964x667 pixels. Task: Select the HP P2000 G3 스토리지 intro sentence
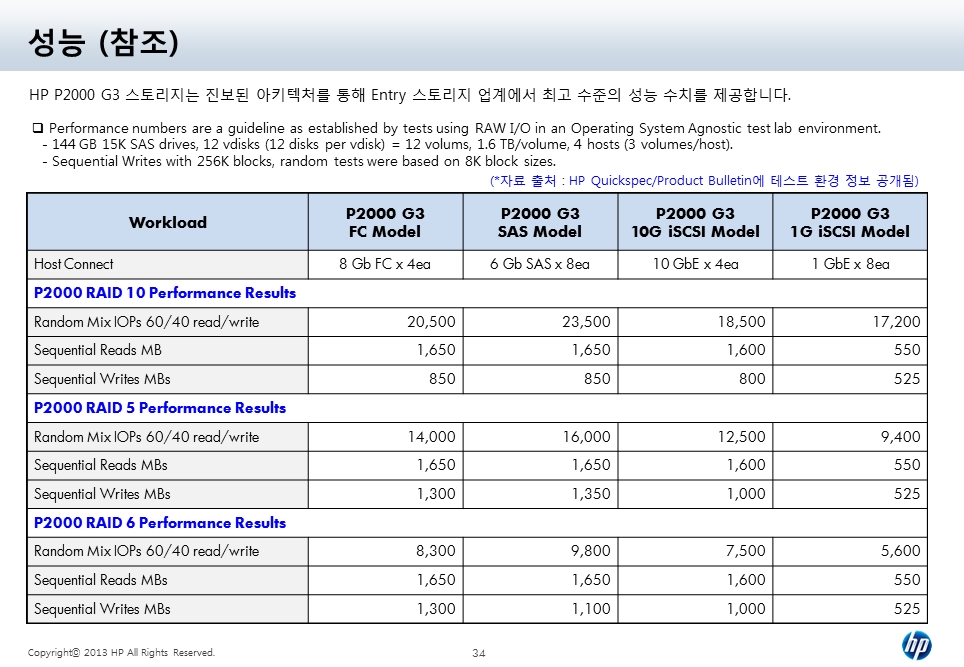click(410, 95)
